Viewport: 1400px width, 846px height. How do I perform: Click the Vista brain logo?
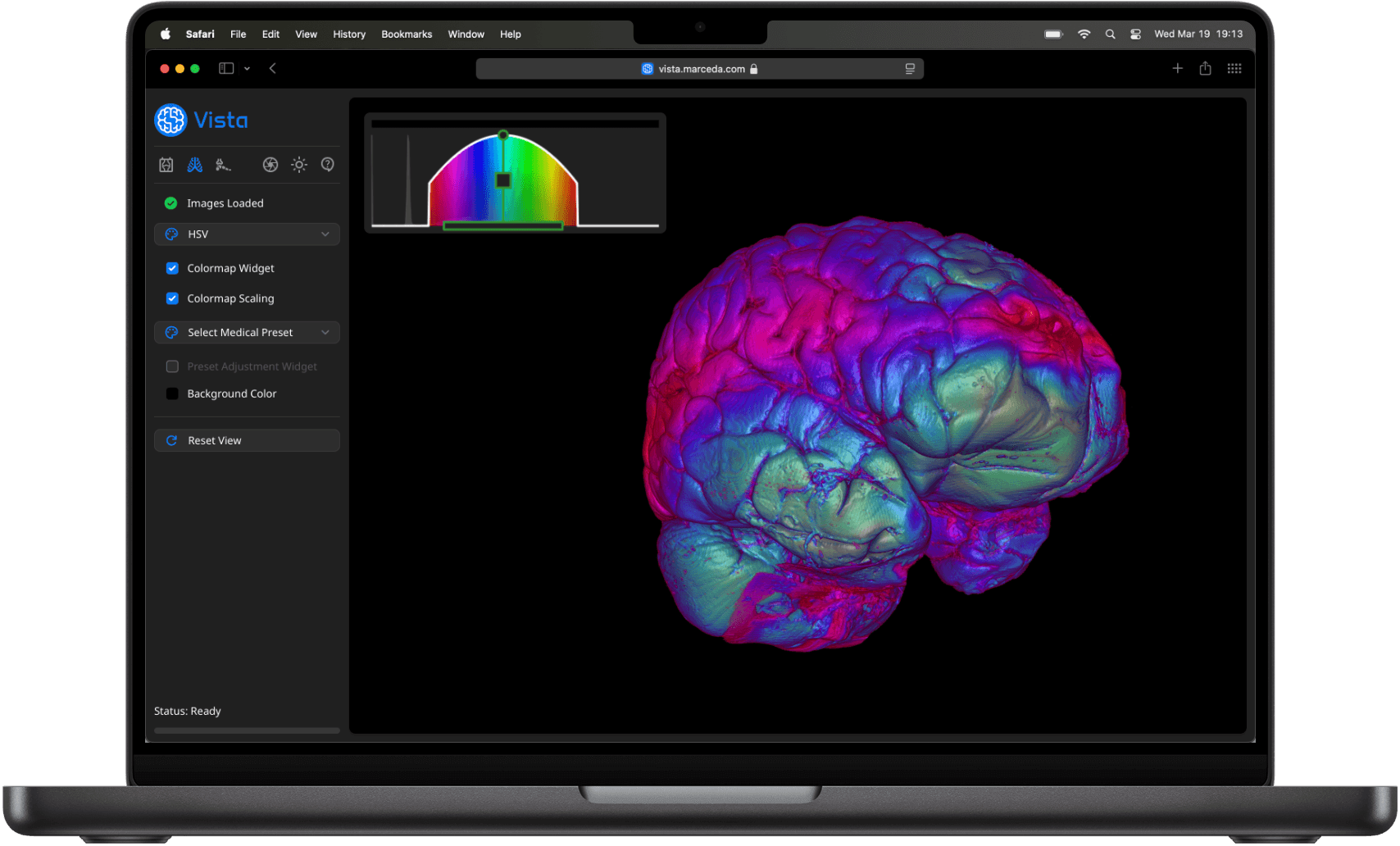click(x=171, y=121)
